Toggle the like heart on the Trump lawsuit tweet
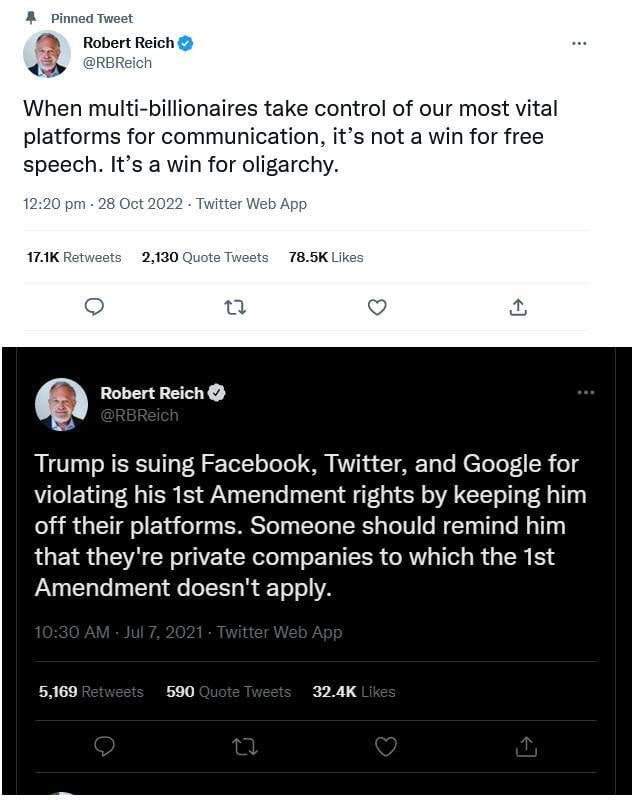This screenshot has height=804, width=644. [387, 746]
